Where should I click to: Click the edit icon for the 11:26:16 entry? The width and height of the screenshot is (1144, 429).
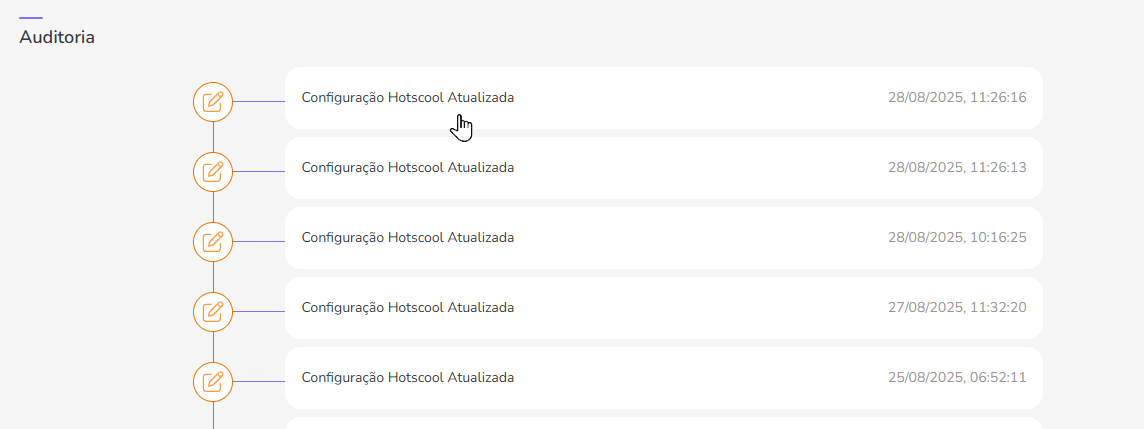click(x=213, y=102)
